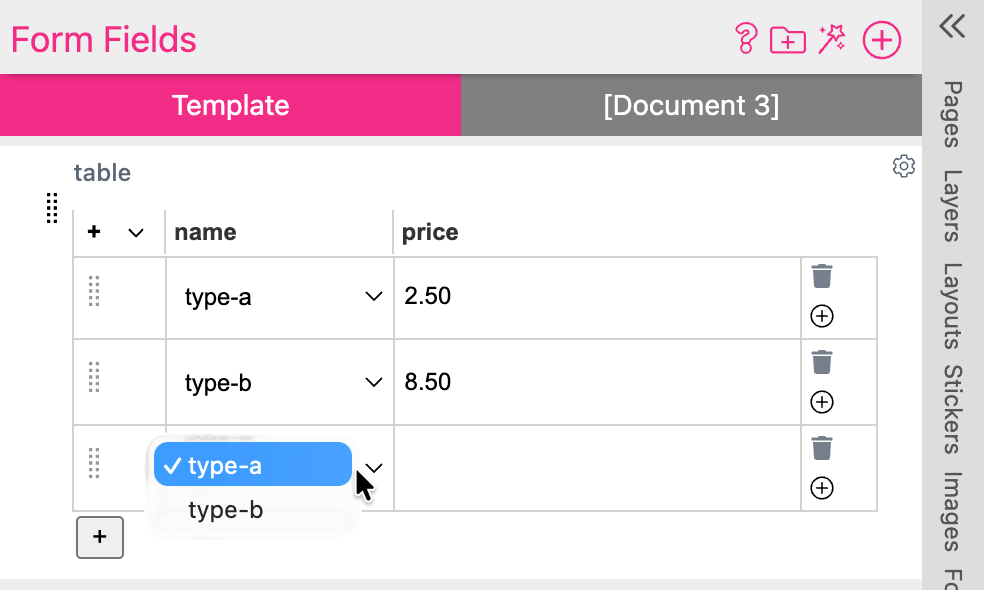
Task: Grab the drag handle of the third row
Action: [94, 463]
